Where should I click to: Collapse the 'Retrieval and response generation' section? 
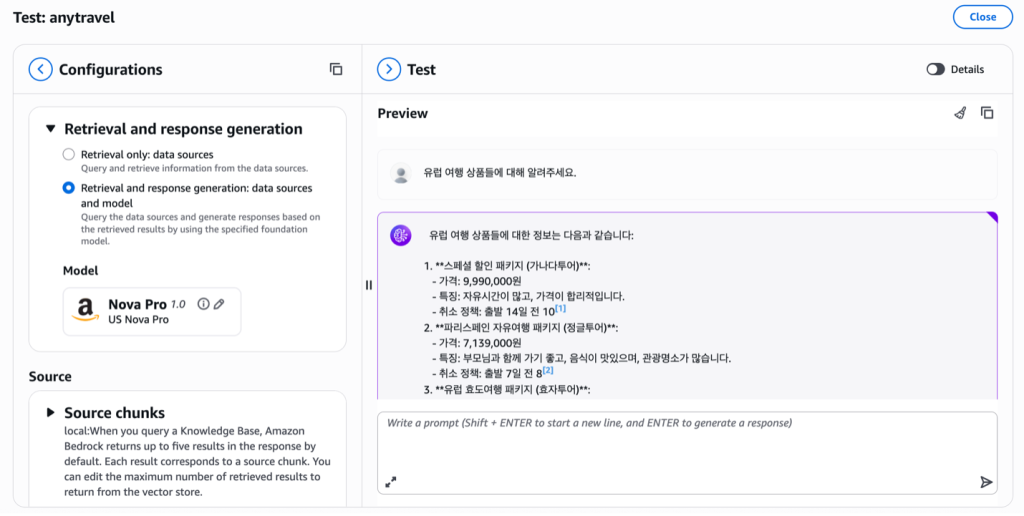pyautogui.click(x=50, y=129)
